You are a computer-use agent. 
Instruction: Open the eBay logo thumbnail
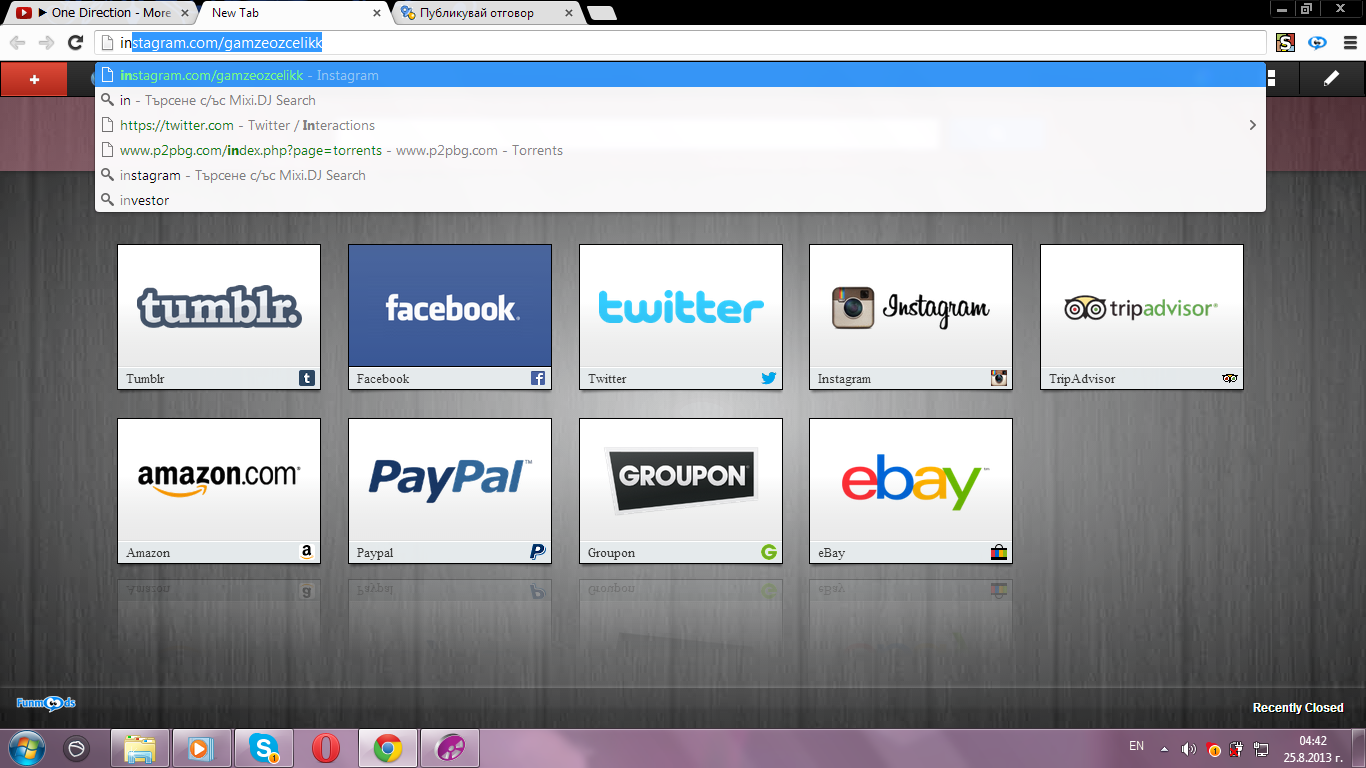911,480
